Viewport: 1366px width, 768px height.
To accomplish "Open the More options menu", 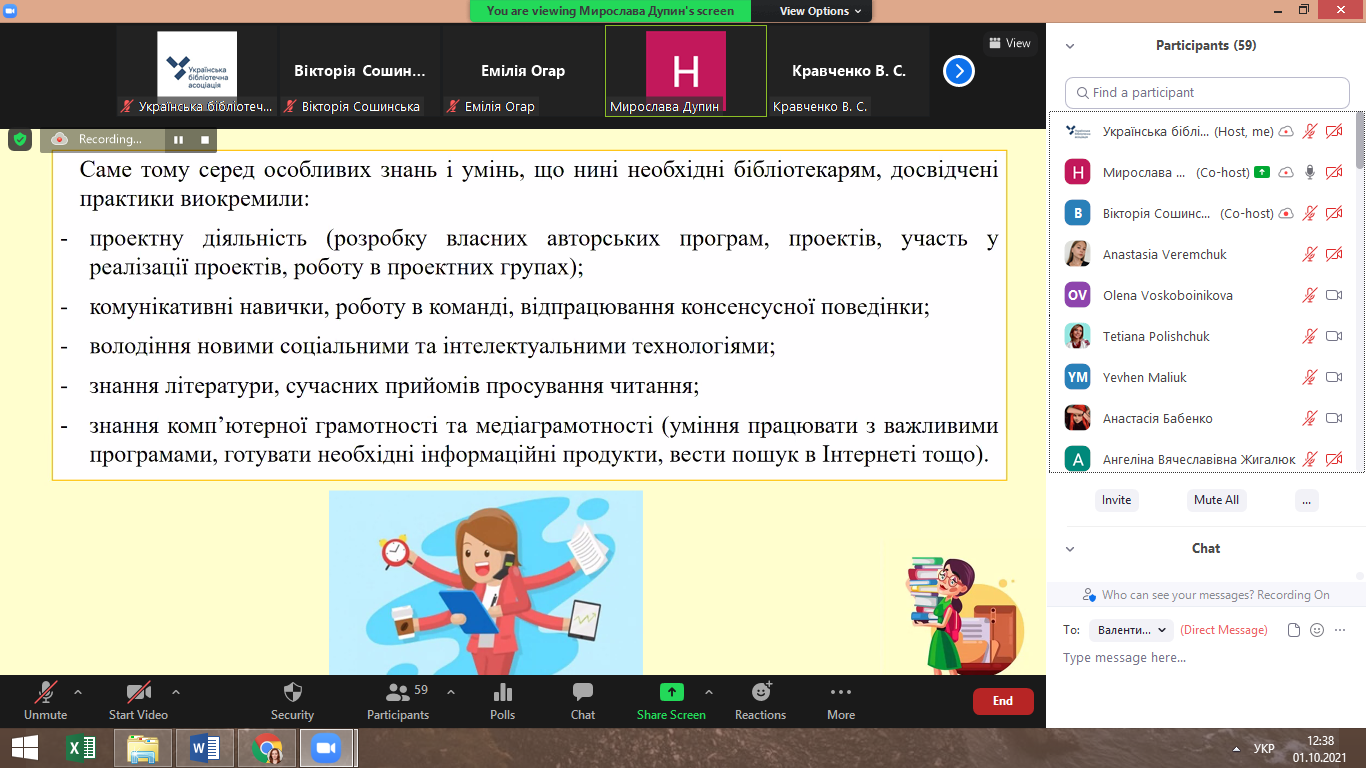I will [840, 693].
